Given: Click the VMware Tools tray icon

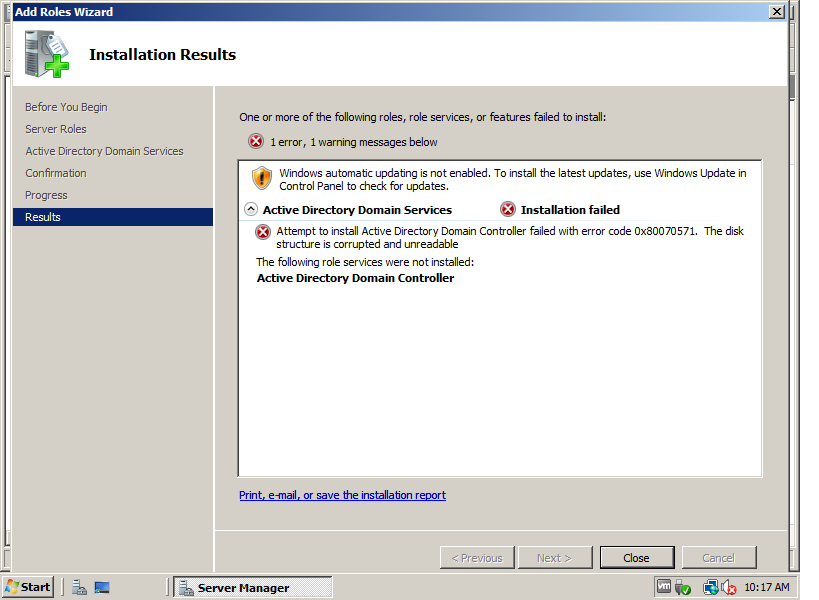Looking at the screenshot, I should click(x=663, y=587).
